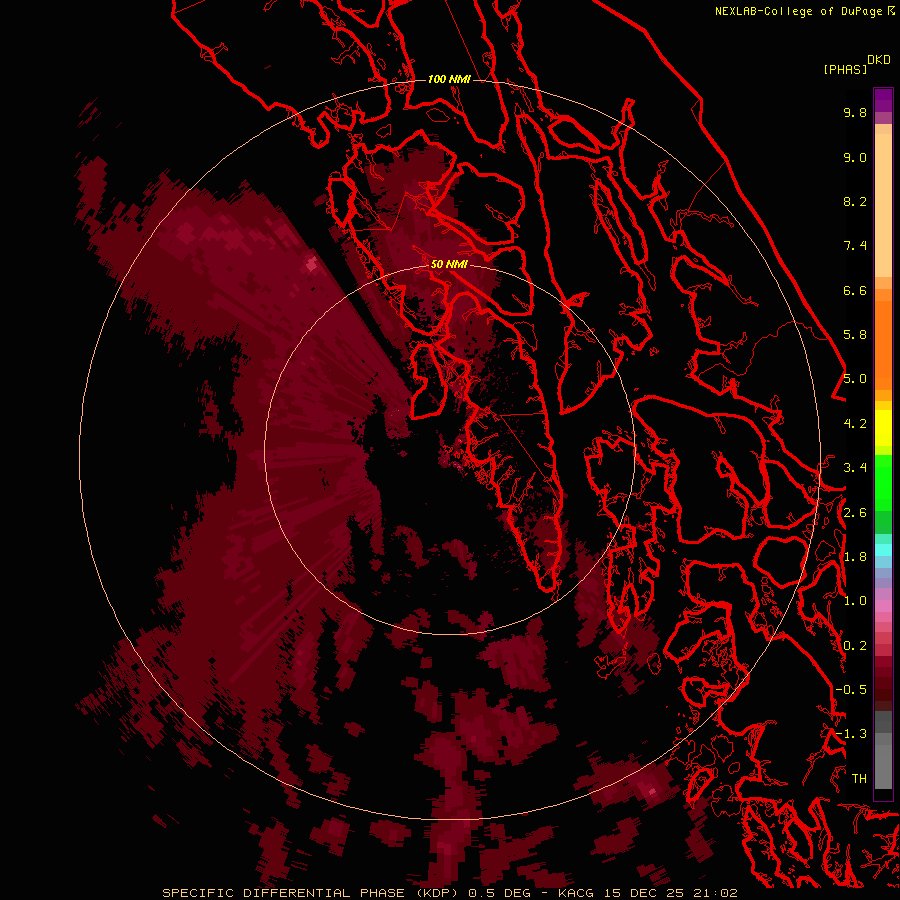Click the 7.4 color scale value

click(x=855, y=246)
